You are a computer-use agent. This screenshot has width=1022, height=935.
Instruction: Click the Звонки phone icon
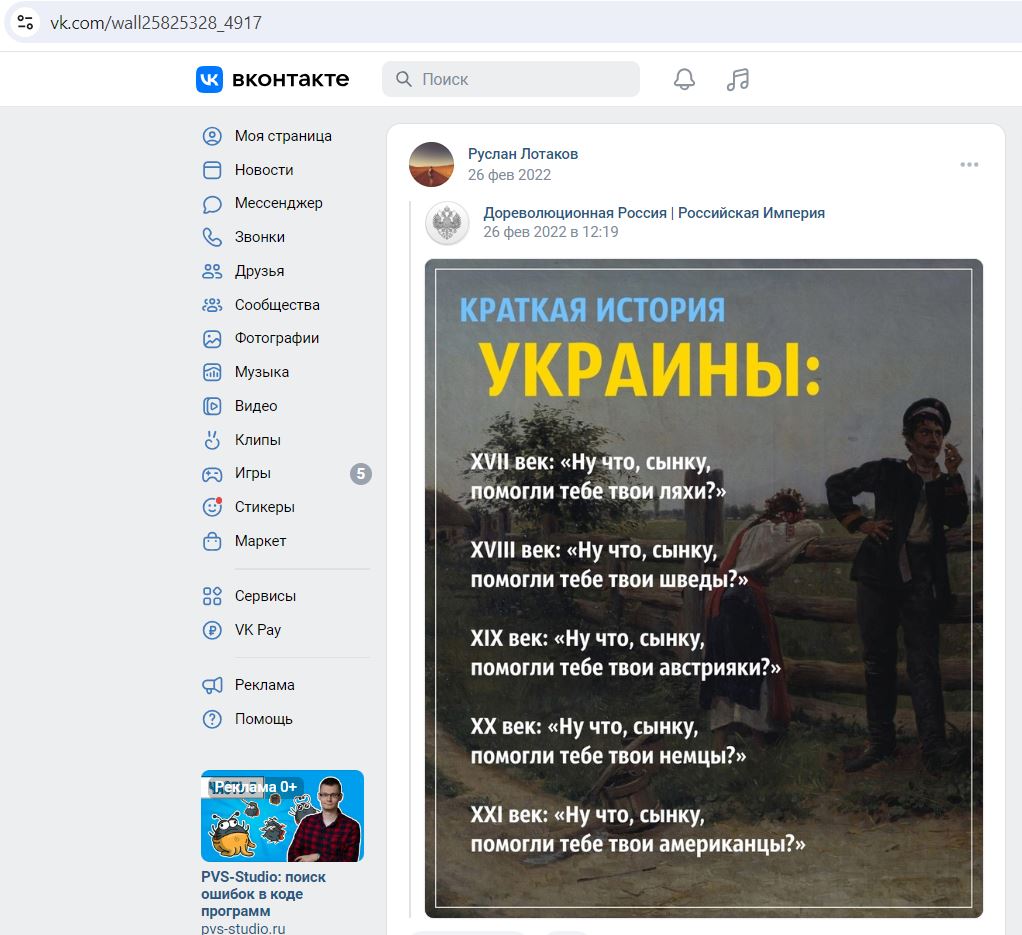pos(212,237)
